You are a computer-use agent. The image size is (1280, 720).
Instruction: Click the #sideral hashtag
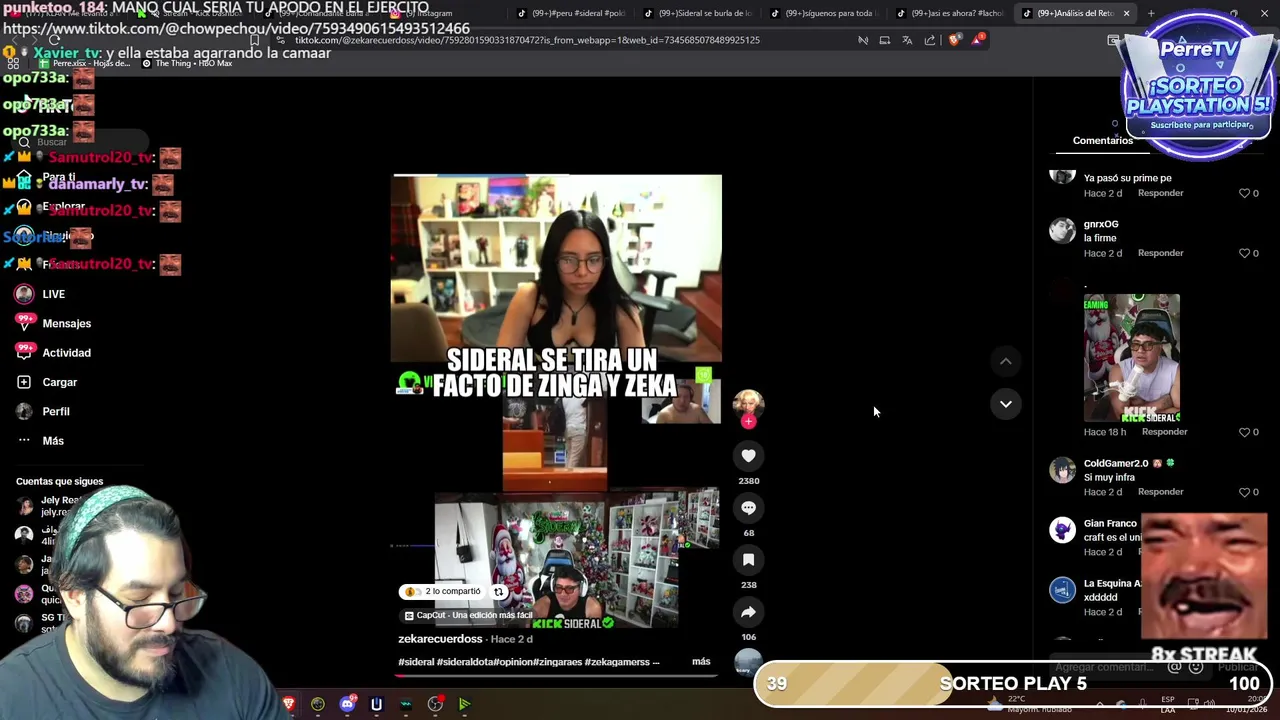click(416, 662)
